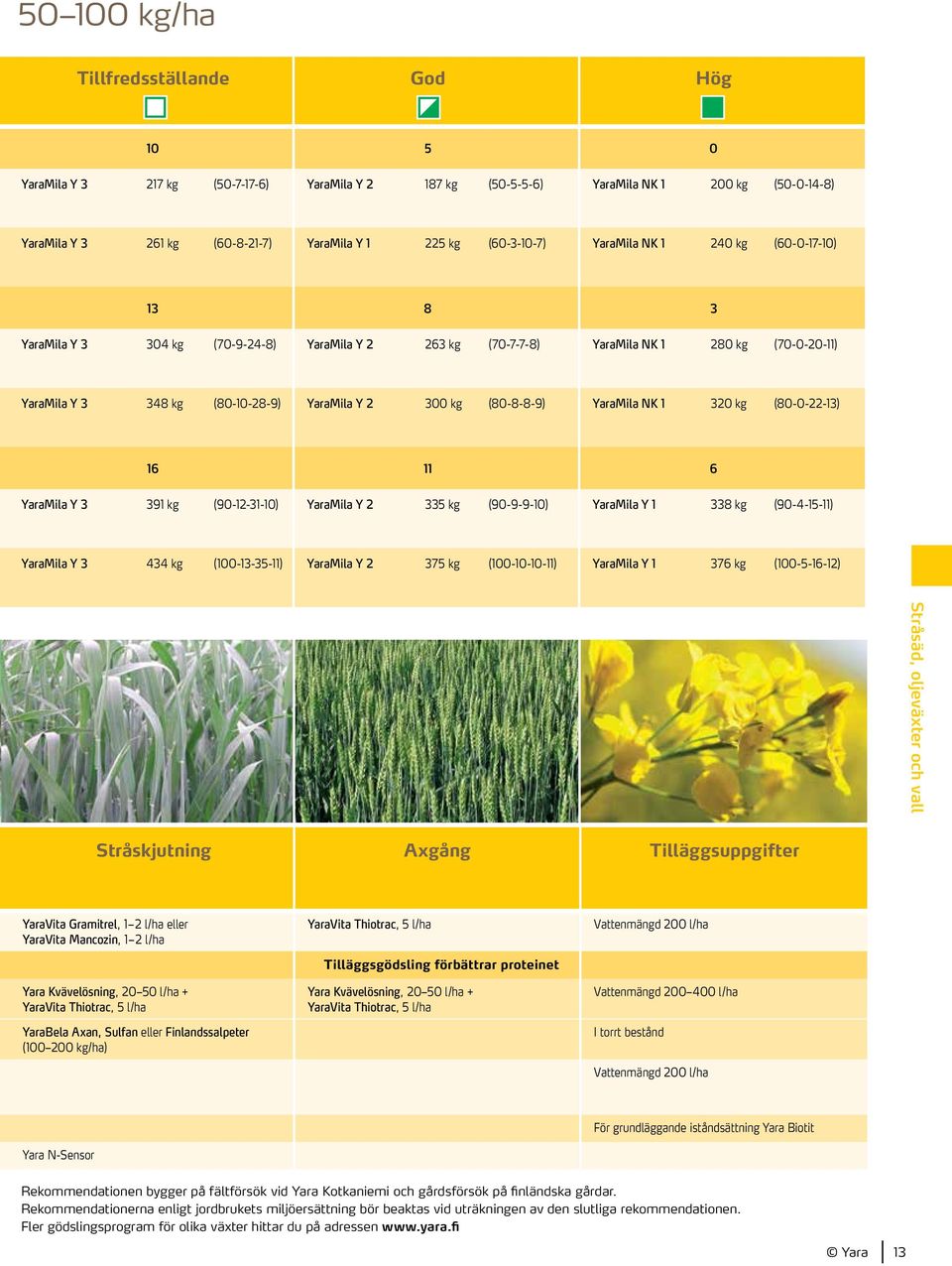Click the formula (80-8-8-9)
Image resolution: width=952 pixels, height=1266 pixels.
click(x=517, y=404)
